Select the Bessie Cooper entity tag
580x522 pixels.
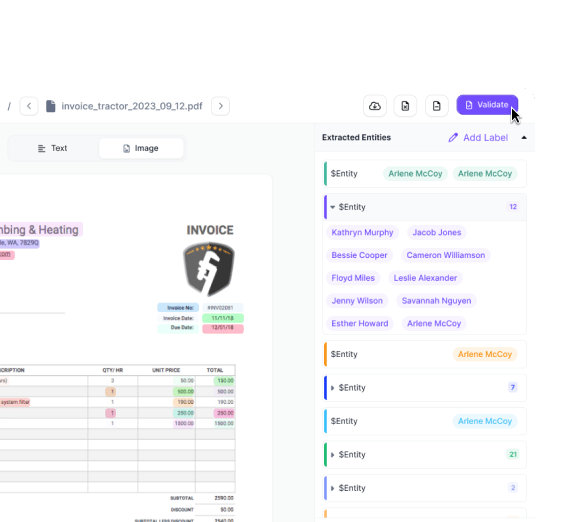click(359, 255)
